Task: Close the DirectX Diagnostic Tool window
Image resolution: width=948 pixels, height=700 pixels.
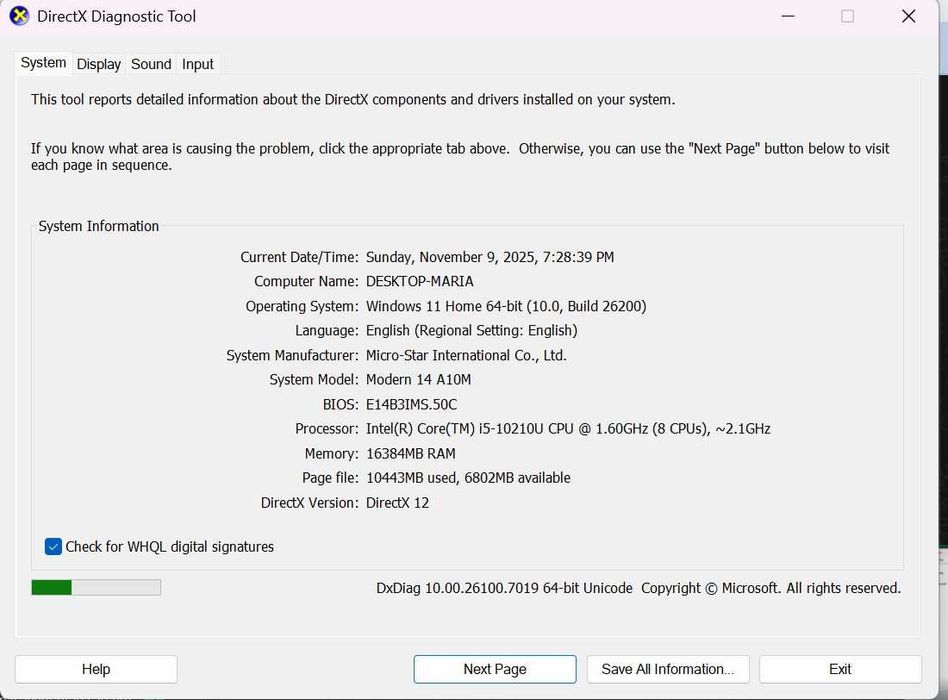Action: click(x=908, y=16)
